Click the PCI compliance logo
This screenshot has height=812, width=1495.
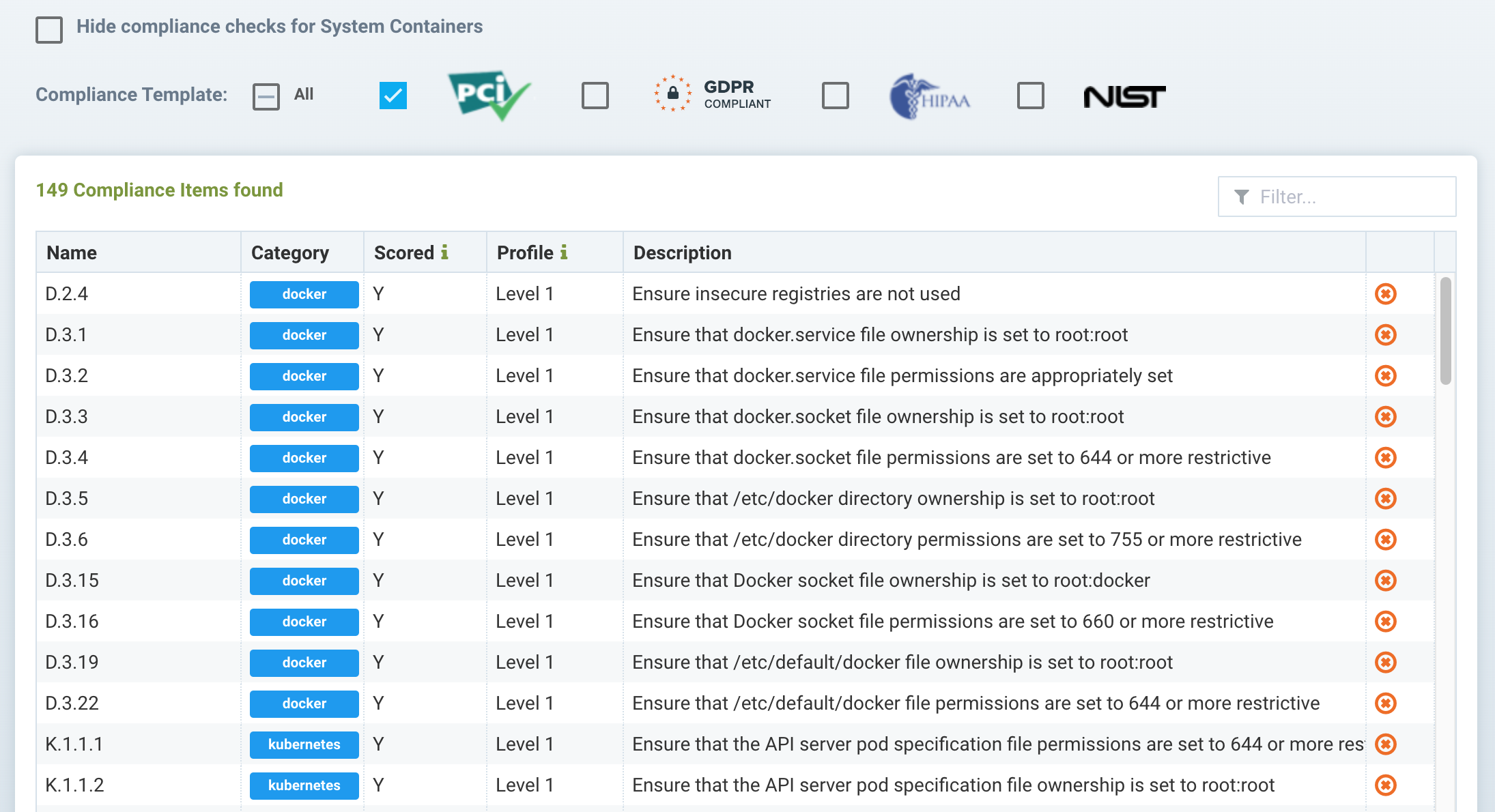pyautogui.click(x=489, y=96)
